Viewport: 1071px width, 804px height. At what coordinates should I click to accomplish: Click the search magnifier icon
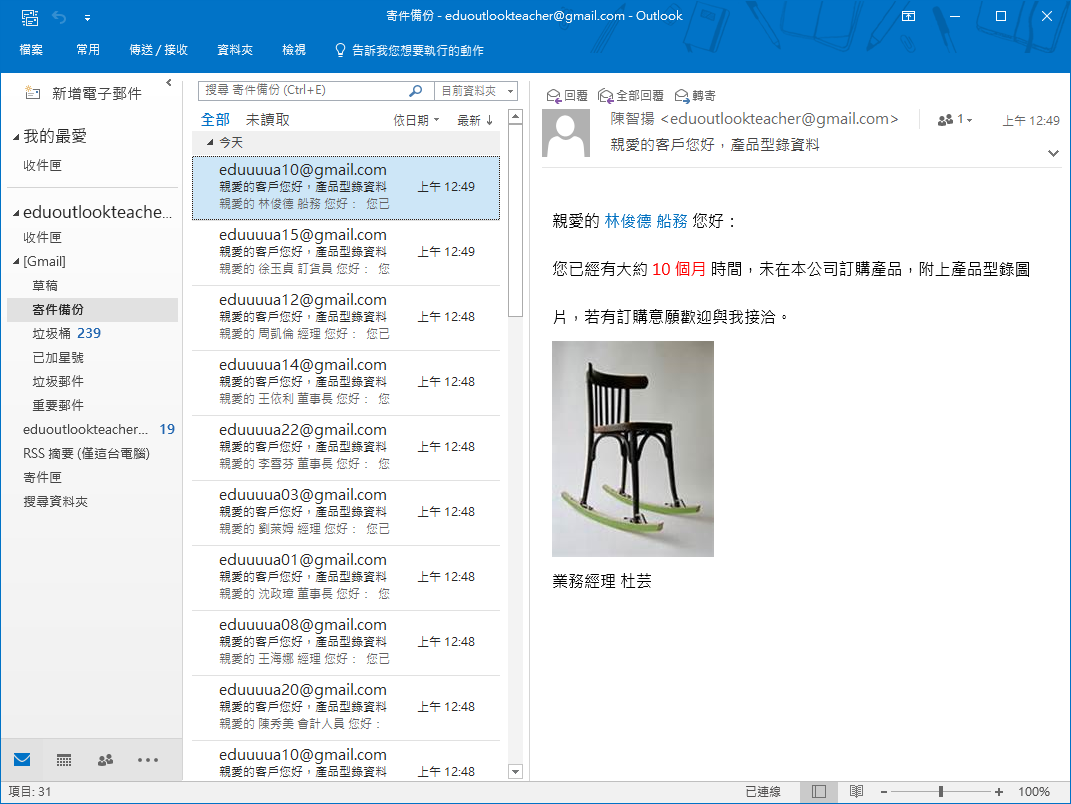(416, 91)
